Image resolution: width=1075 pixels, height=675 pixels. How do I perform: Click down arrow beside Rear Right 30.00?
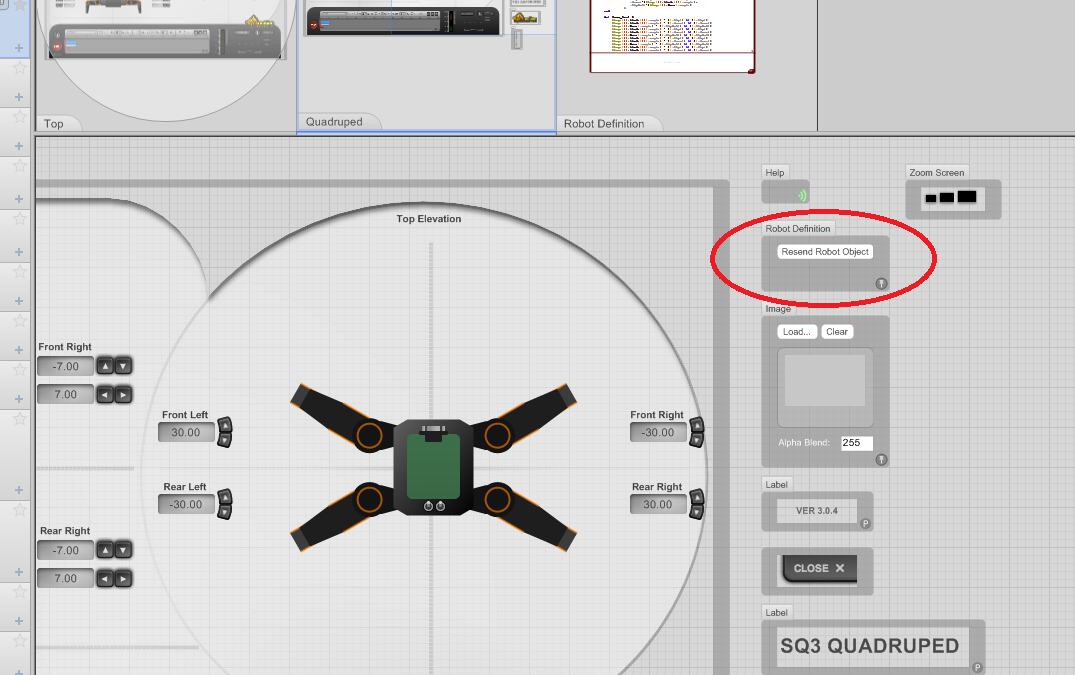click(x=697, y=512)
